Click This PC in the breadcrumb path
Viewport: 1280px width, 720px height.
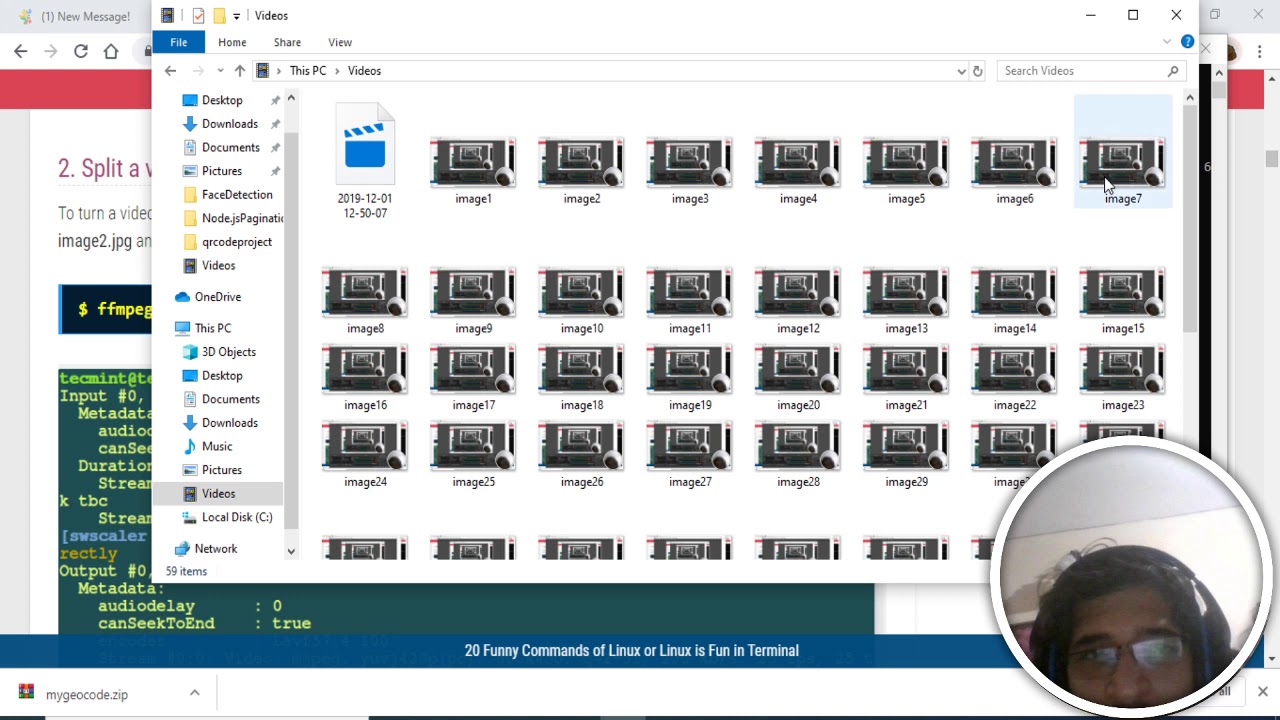coord(307,71)
